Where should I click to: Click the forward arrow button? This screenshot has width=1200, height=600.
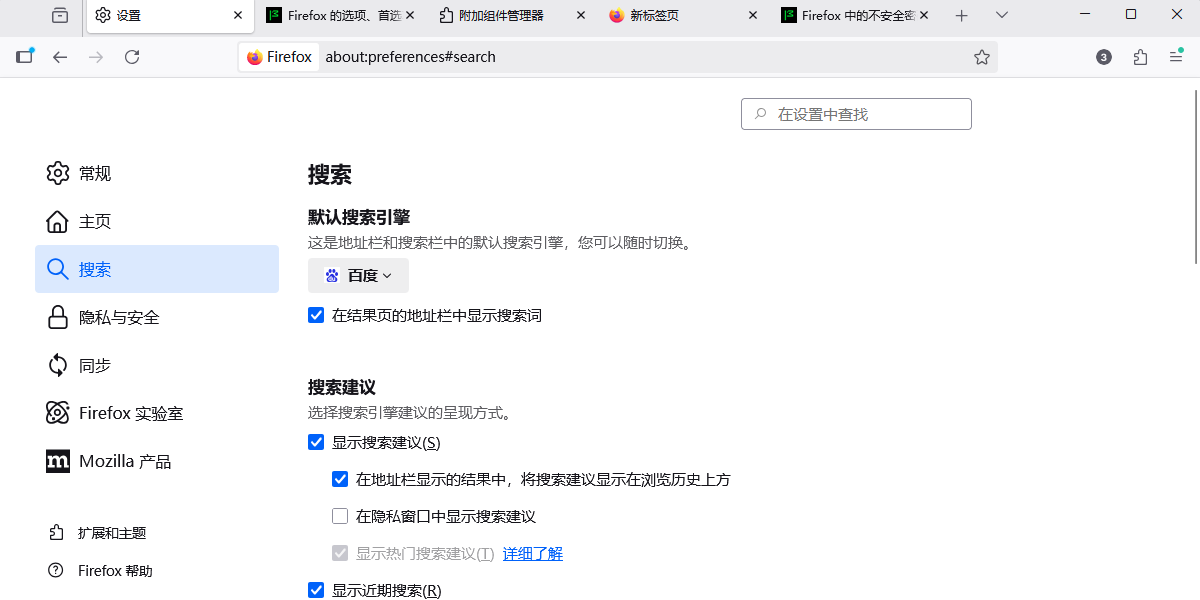pos(96,57)
